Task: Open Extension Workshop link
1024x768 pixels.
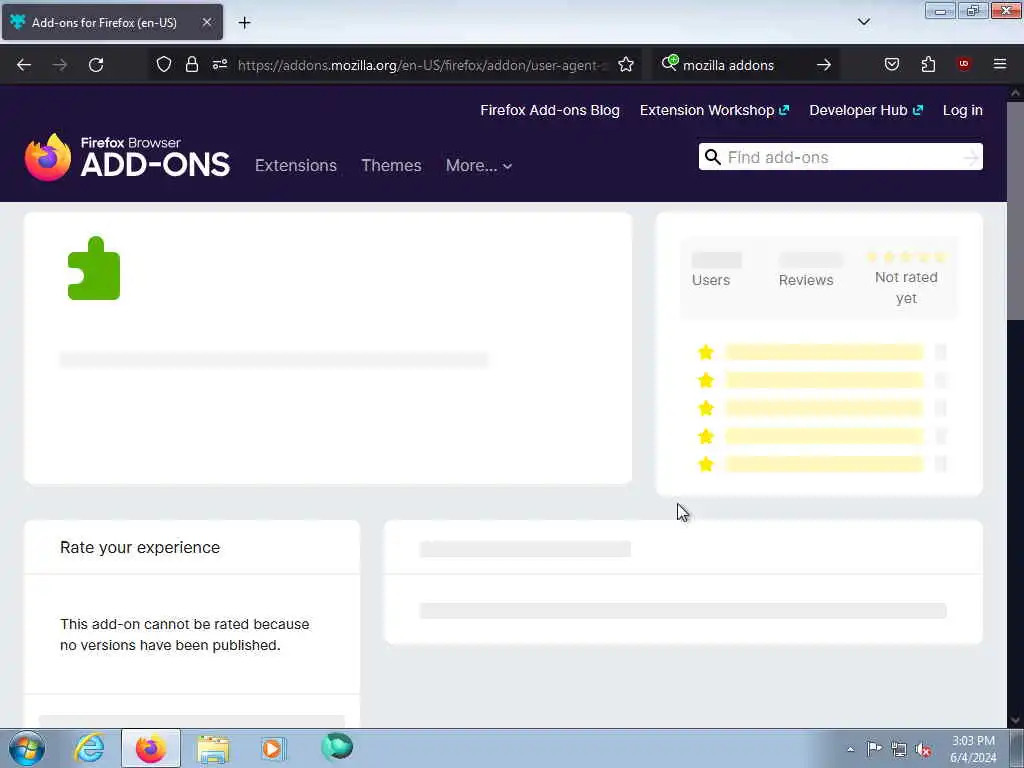Action: coord(714,110)
